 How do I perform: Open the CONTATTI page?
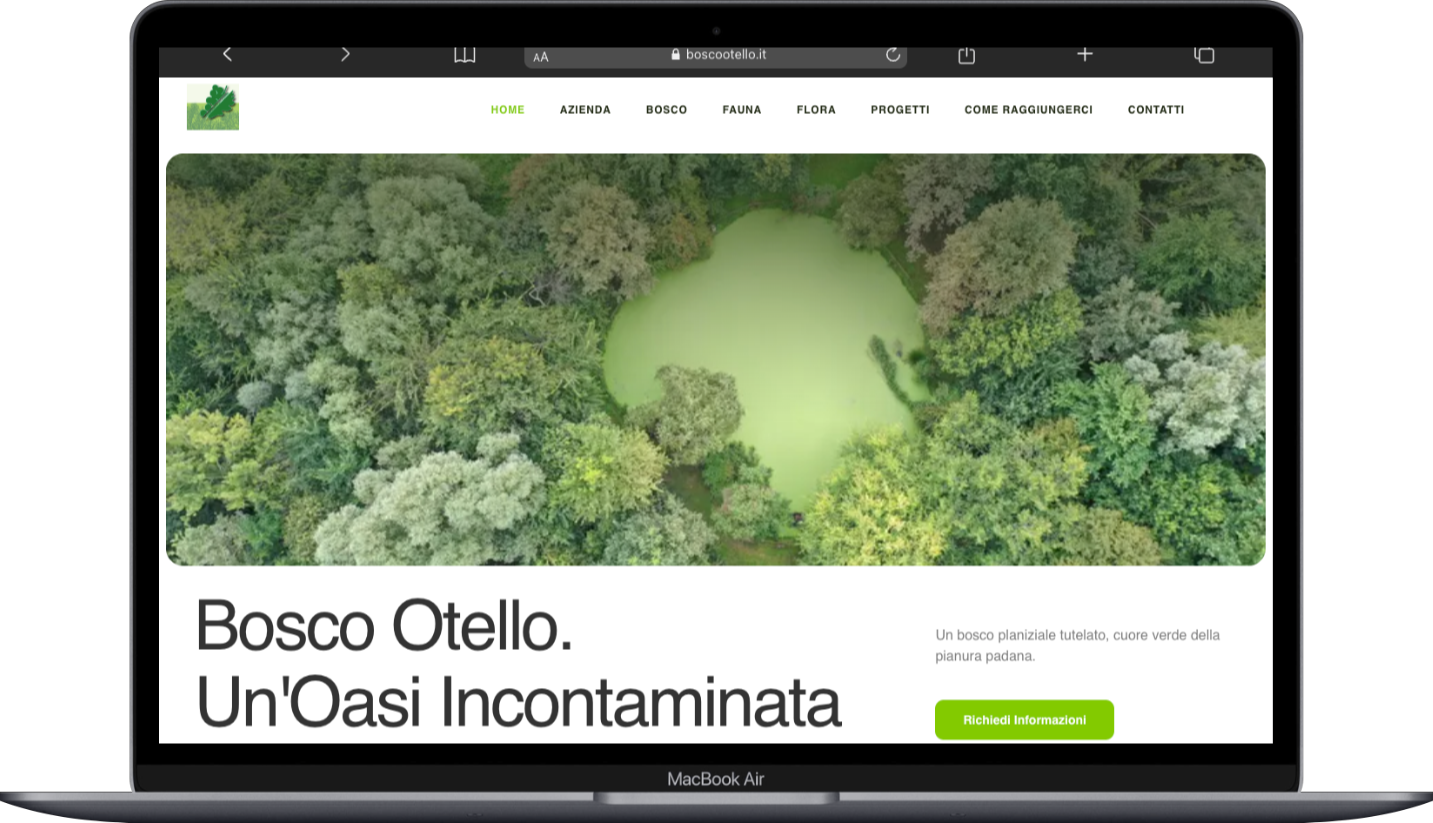[x=1156, y=110]
